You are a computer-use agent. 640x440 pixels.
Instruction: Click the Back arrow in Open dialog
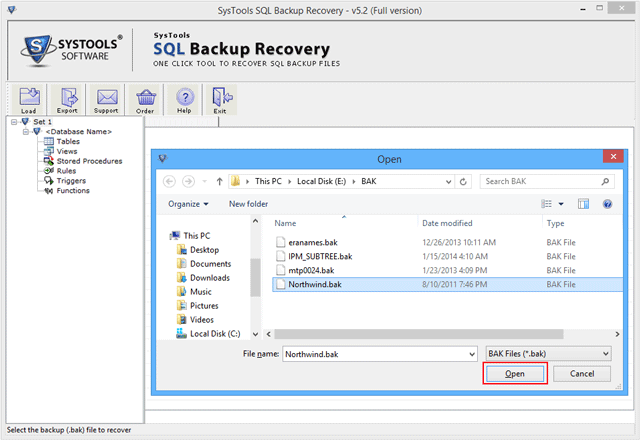(x=169, y=181)
